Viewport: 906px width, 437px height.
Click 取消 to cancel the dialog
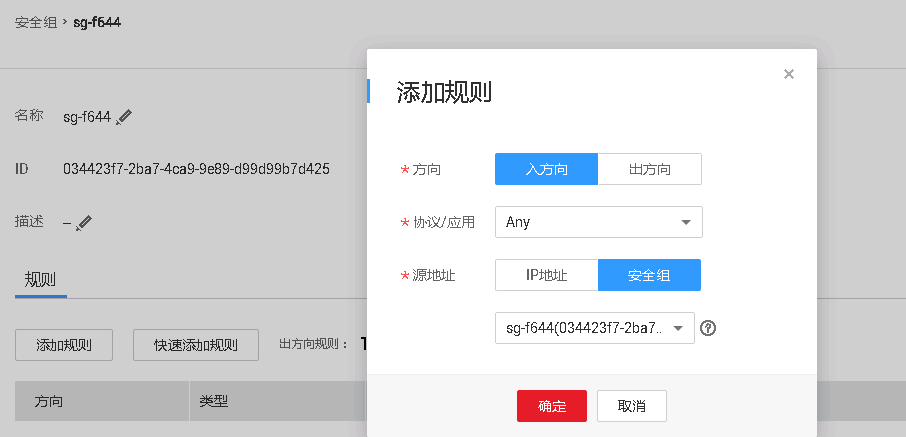tap(632, 406)
